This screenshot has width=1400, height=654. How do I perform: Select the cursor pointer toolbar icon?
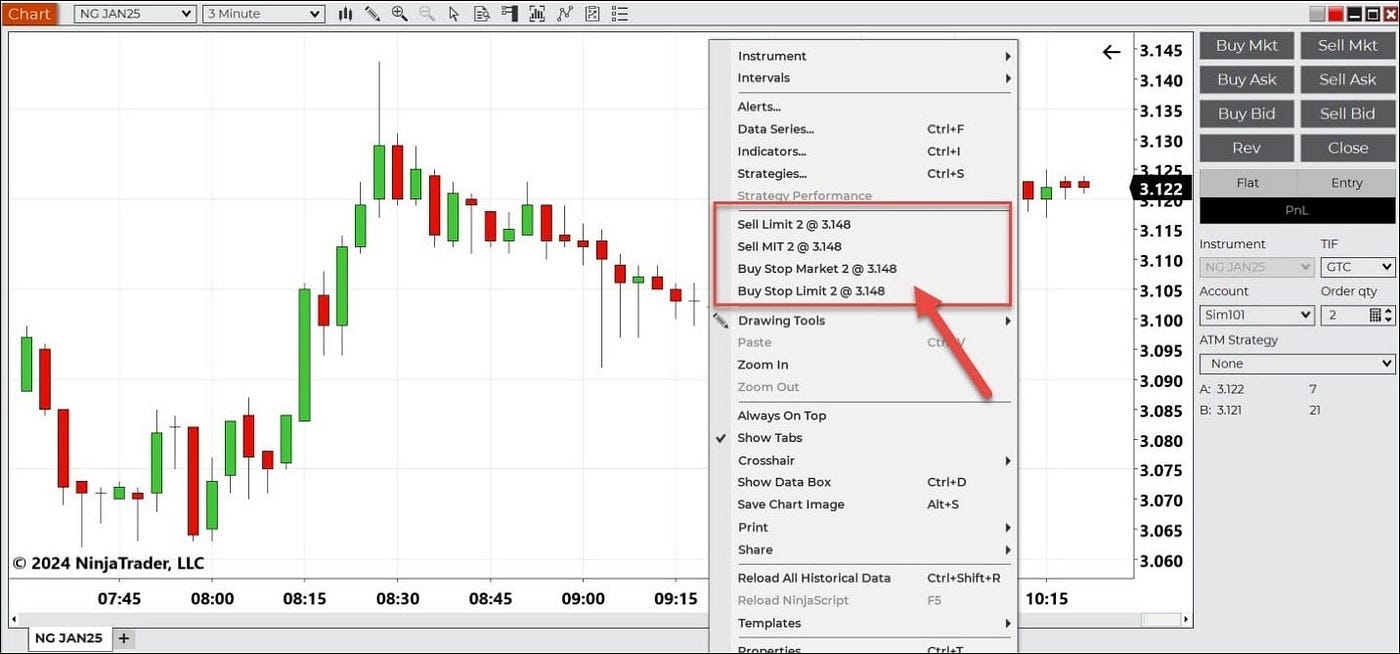(x=454, y=14)
